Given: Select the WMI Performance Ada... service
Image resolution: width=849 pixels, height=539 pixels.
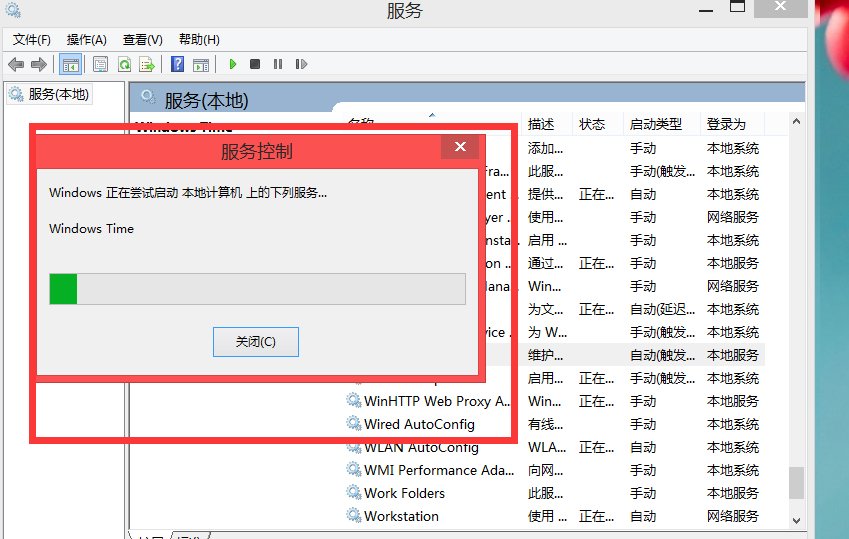Looking at the screenshot, I should [439, 470].
